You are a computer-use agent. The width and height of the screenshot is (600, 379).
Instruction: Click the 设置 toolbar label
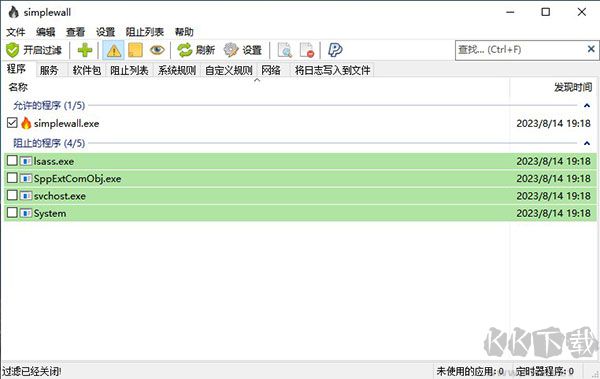click(x=252, y=50)
